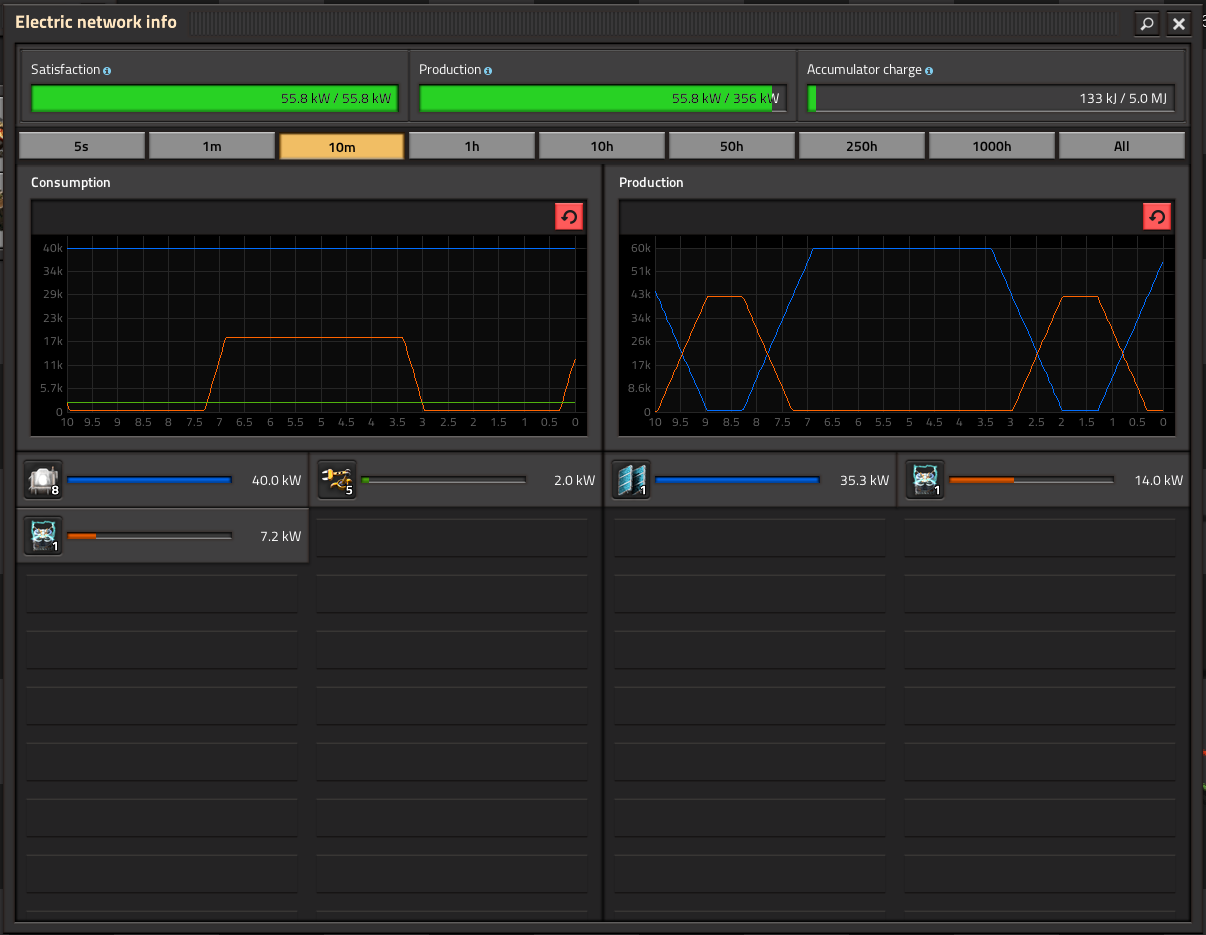Screen dimensions: 1206x935
Task: Click the Satisfaction progress bar
Action: pyautogui.click(x=214, y=98)
